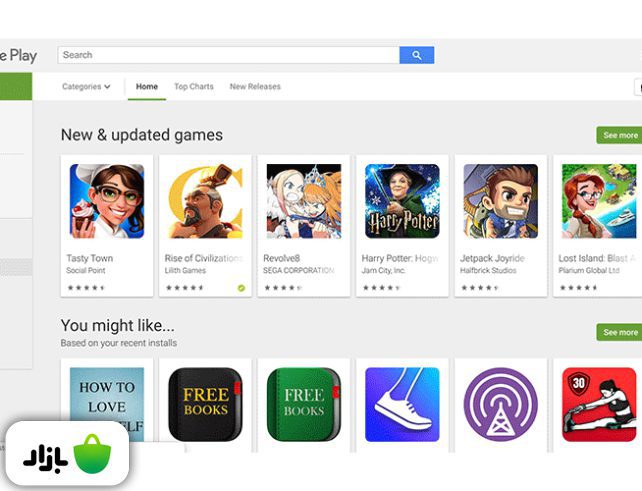Image resolution: width=642 pixels, height=491 pixels.
Task: Focus the Search input field
Action: pos(228,55)
